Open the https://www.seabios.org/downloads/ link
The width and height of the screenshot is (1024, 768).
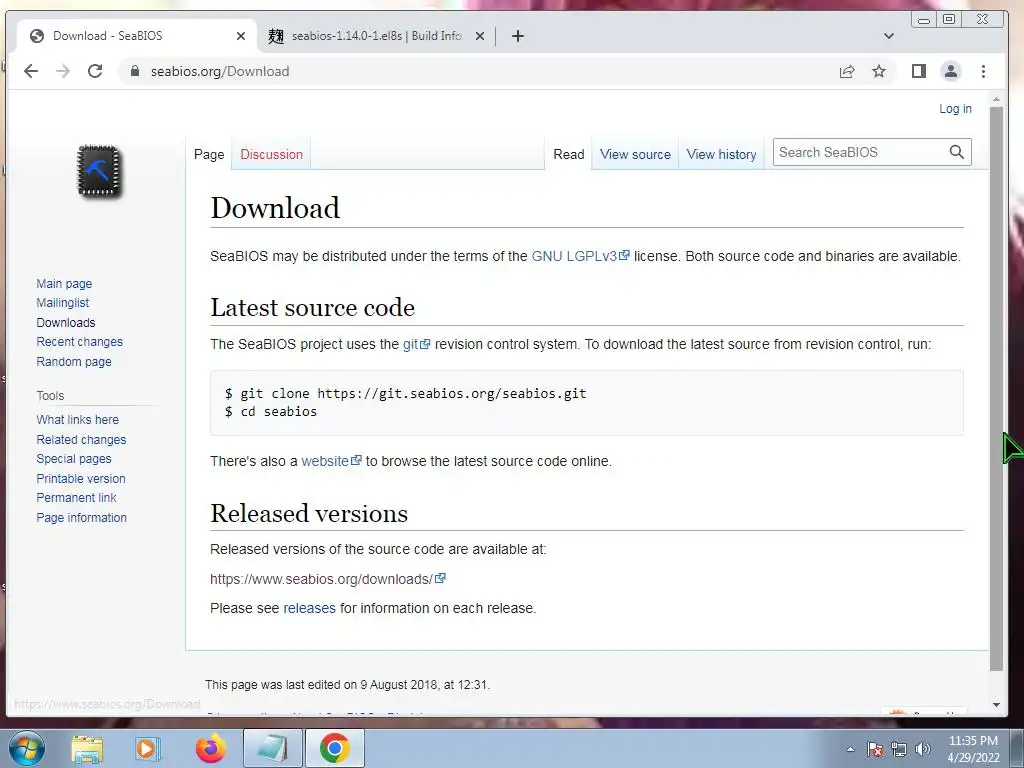[x=327, y=579]
